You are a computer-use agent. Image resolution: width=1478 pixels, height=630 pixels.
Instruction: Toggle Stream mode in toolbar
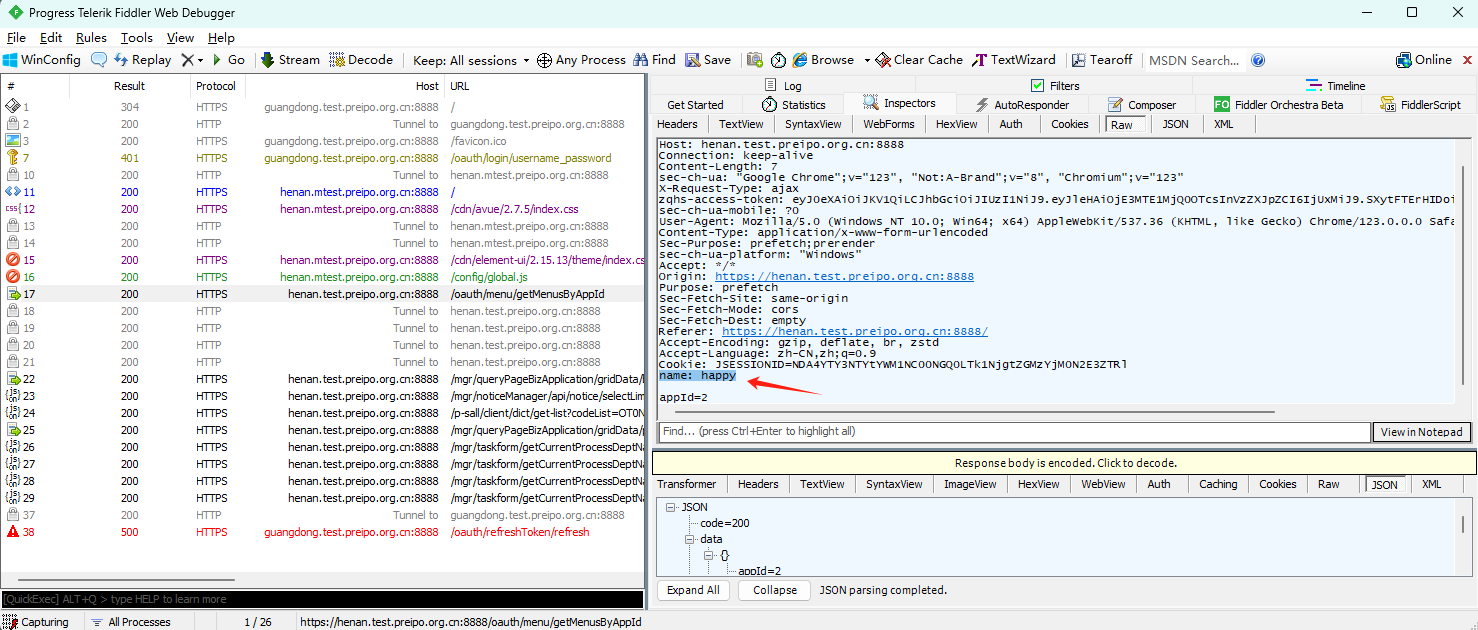(x=290, y=60)
